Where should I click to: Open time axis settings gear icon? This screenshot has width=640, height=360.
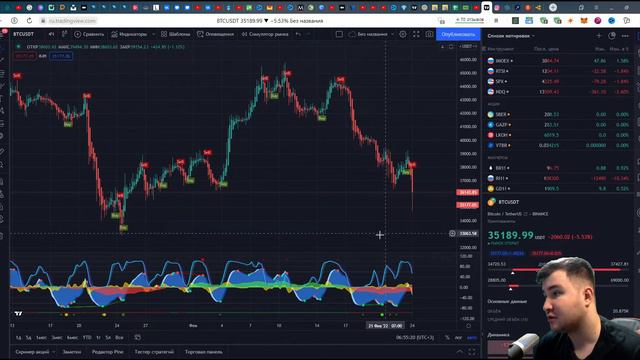pos(468,326)
